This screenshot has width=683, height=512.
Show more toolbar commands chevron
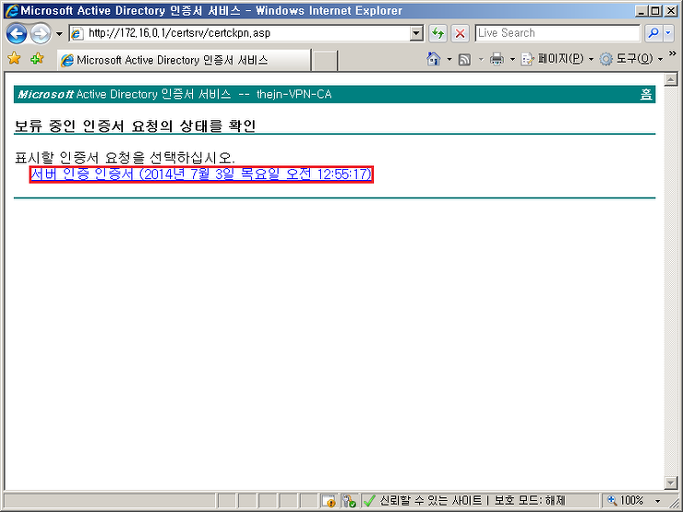click(x=672, y=54)
